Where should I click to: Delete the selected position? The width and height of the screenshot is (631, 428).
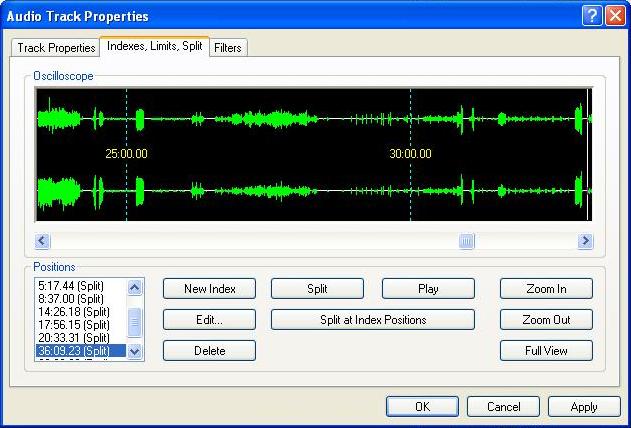pyautogui.click(x=209, y=351)
